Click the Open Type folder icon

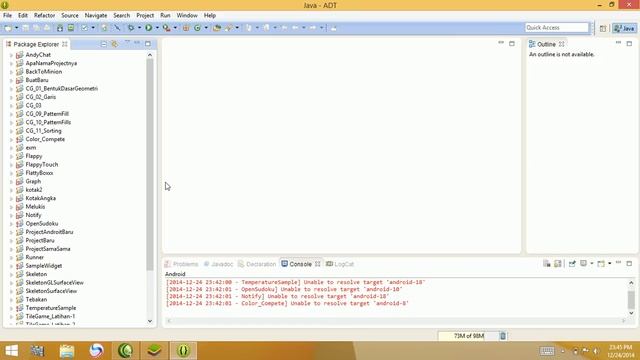pyautogui.click(x=217, y=28)
